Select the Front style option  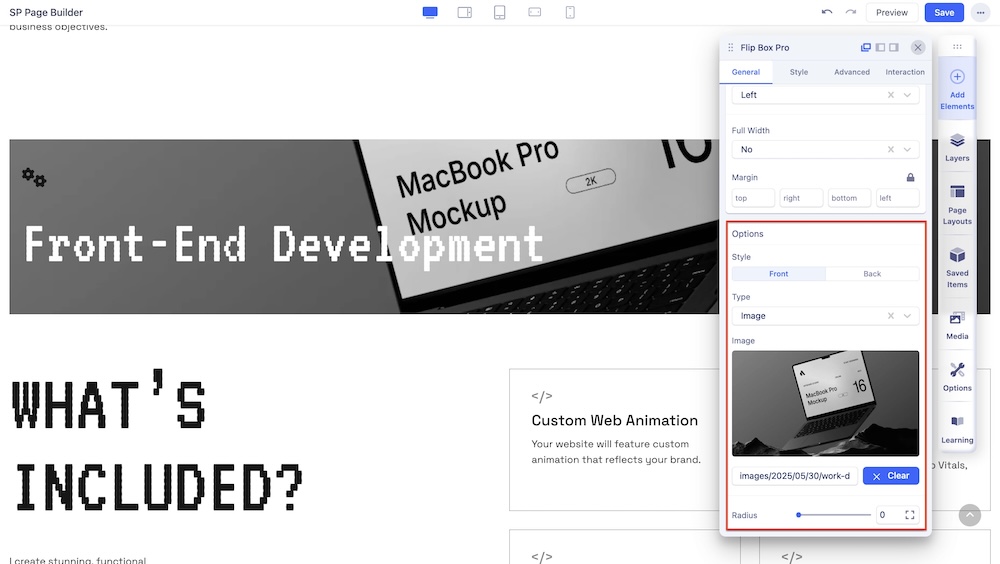[x=779, y=274]
